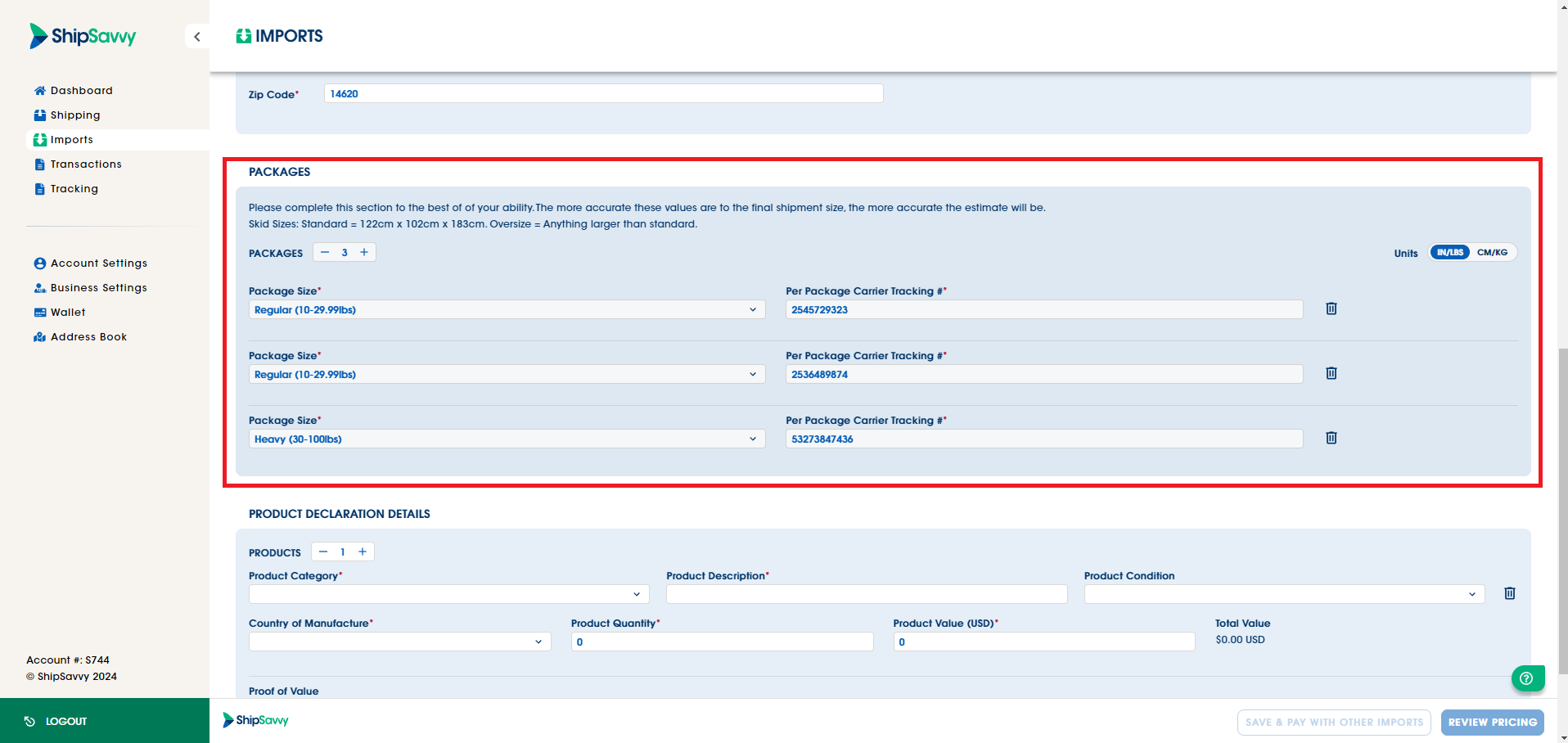Edit tracking number 2536489874 field
Image resolution: width=1568 pixels, height=743 pixels.
point(1044,374)
